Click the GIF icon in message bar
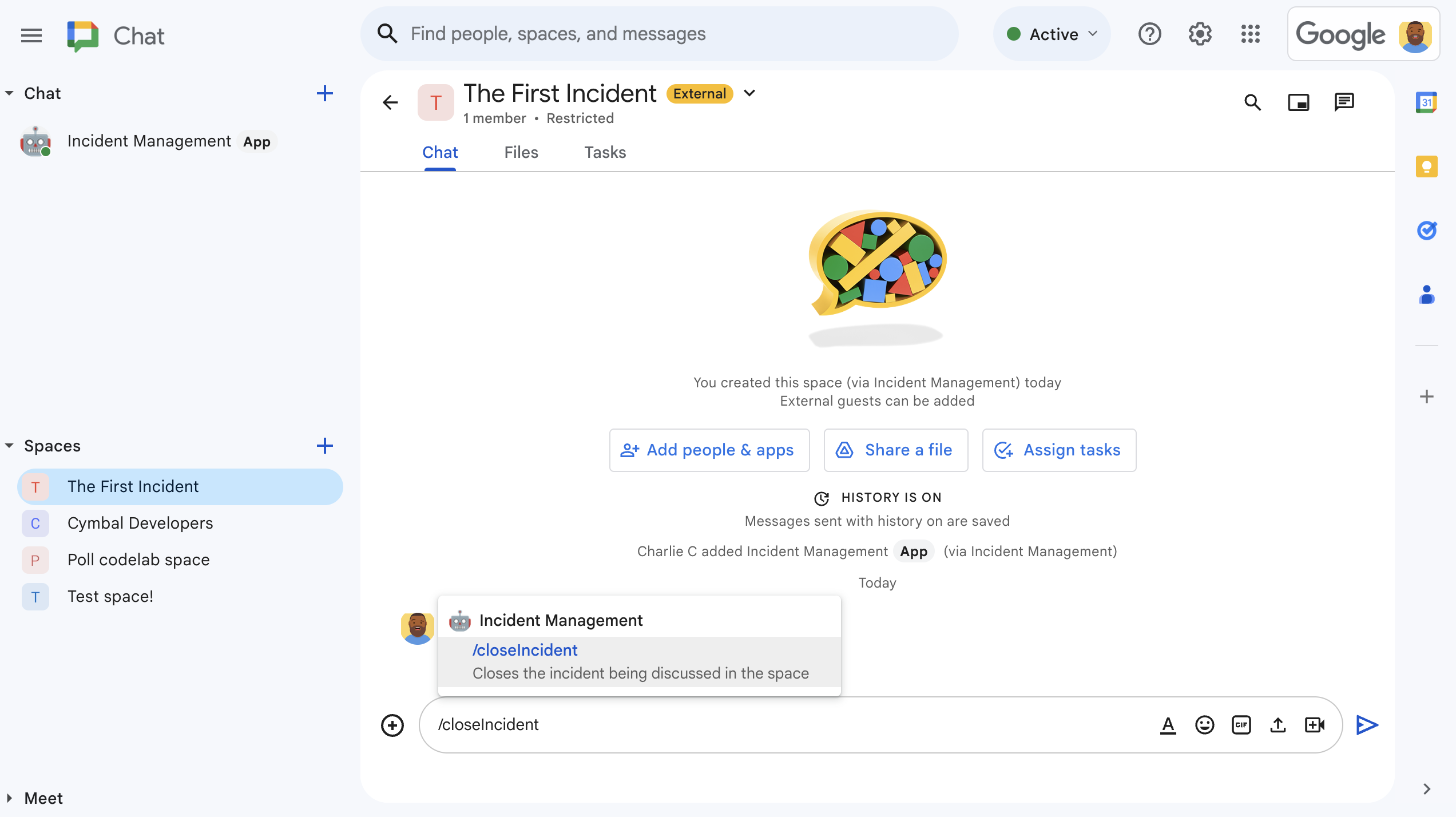Screen dimensions: 1456x817 coord(1241,724)
